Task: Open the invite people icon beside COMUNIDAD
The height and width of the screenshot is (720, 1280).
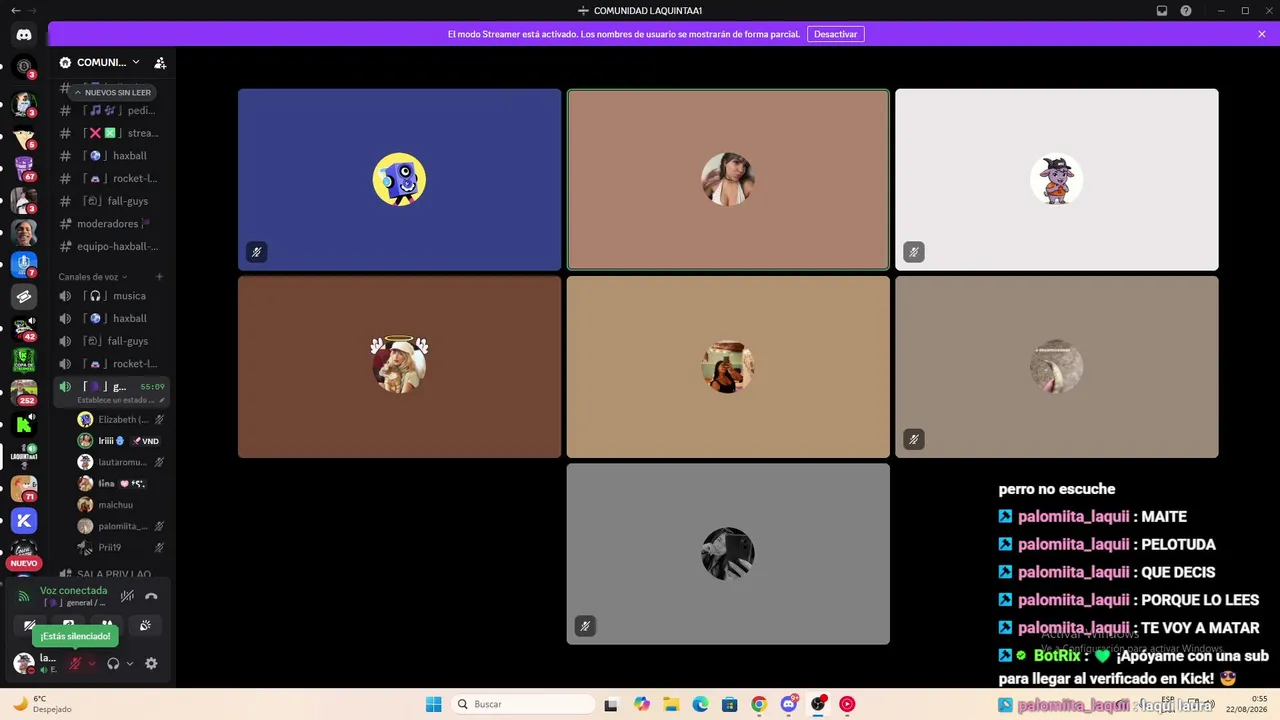Action: [160, 62]
